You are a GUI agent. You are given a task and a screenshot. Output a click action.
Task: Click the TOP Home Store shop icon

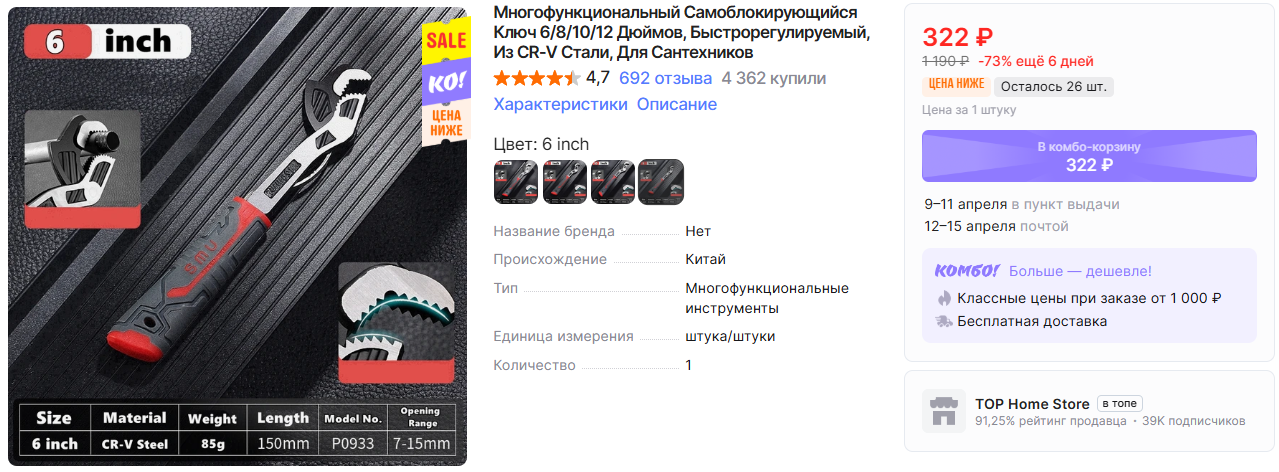click(x=943, y=411)
